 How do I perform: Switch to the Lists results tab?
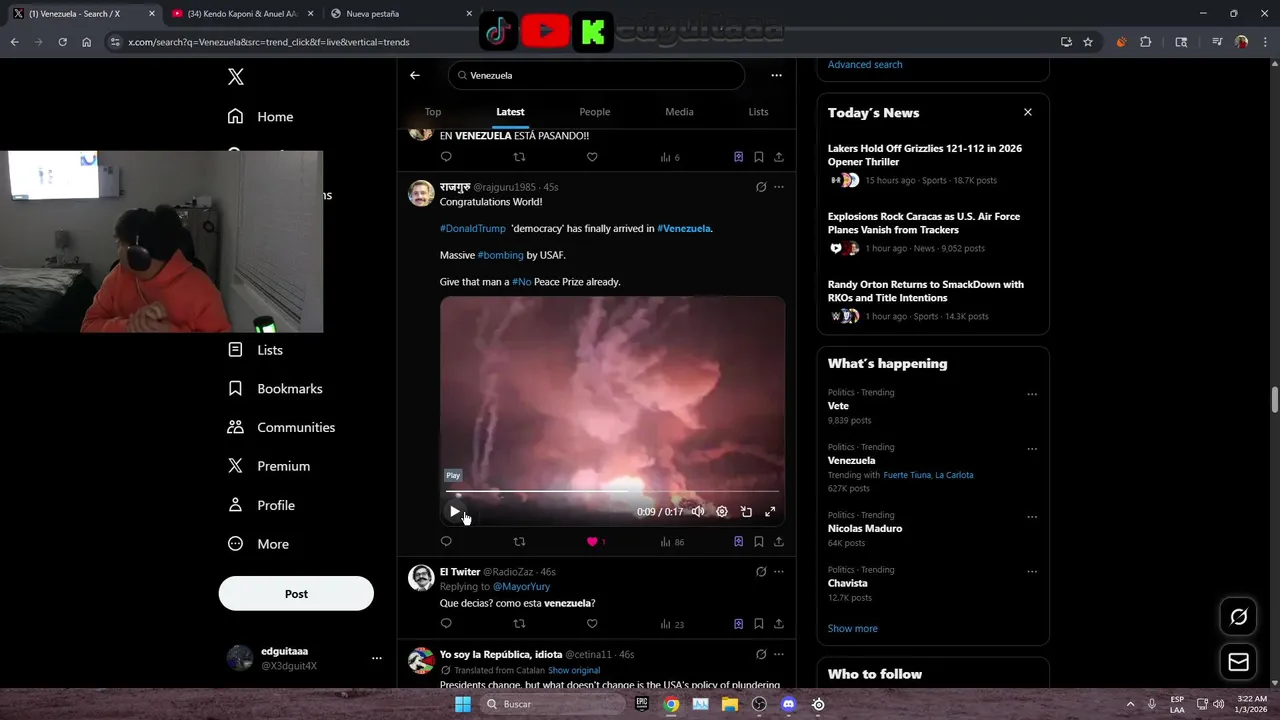pyautogui.click(x=759, y=112)
